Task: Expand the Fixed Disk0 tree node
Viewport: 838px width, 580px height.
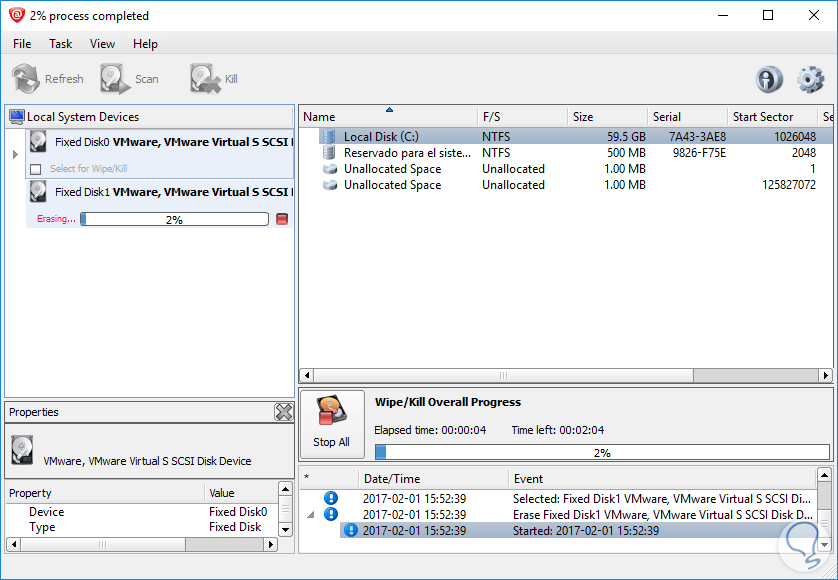Action: [x=15, y=154]
